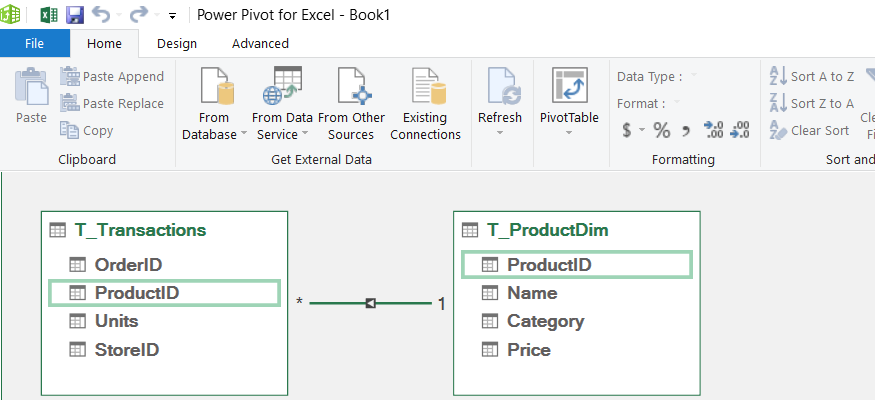Select StoreID column in T_Transactions
The height and width of the screenshot is (400, 875).
(x=165, y=350)
